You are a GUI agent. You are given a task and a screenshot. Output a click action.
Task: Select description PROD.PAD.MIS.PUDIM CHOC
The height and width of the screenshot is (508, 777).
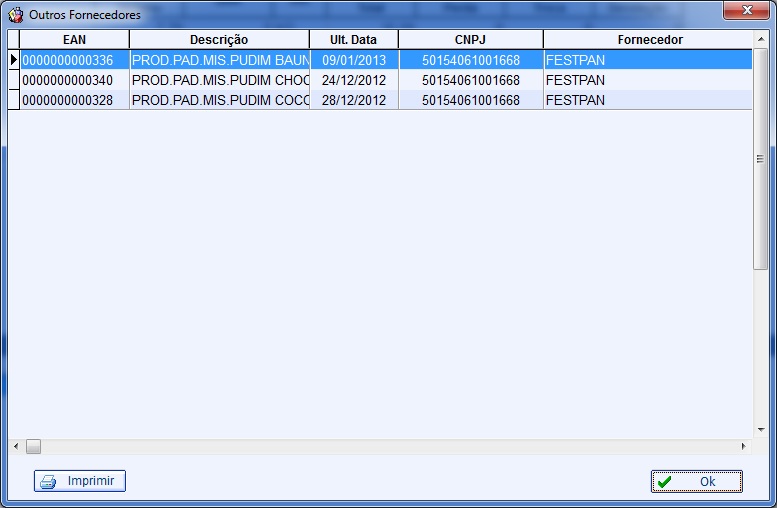pos(220,80)
